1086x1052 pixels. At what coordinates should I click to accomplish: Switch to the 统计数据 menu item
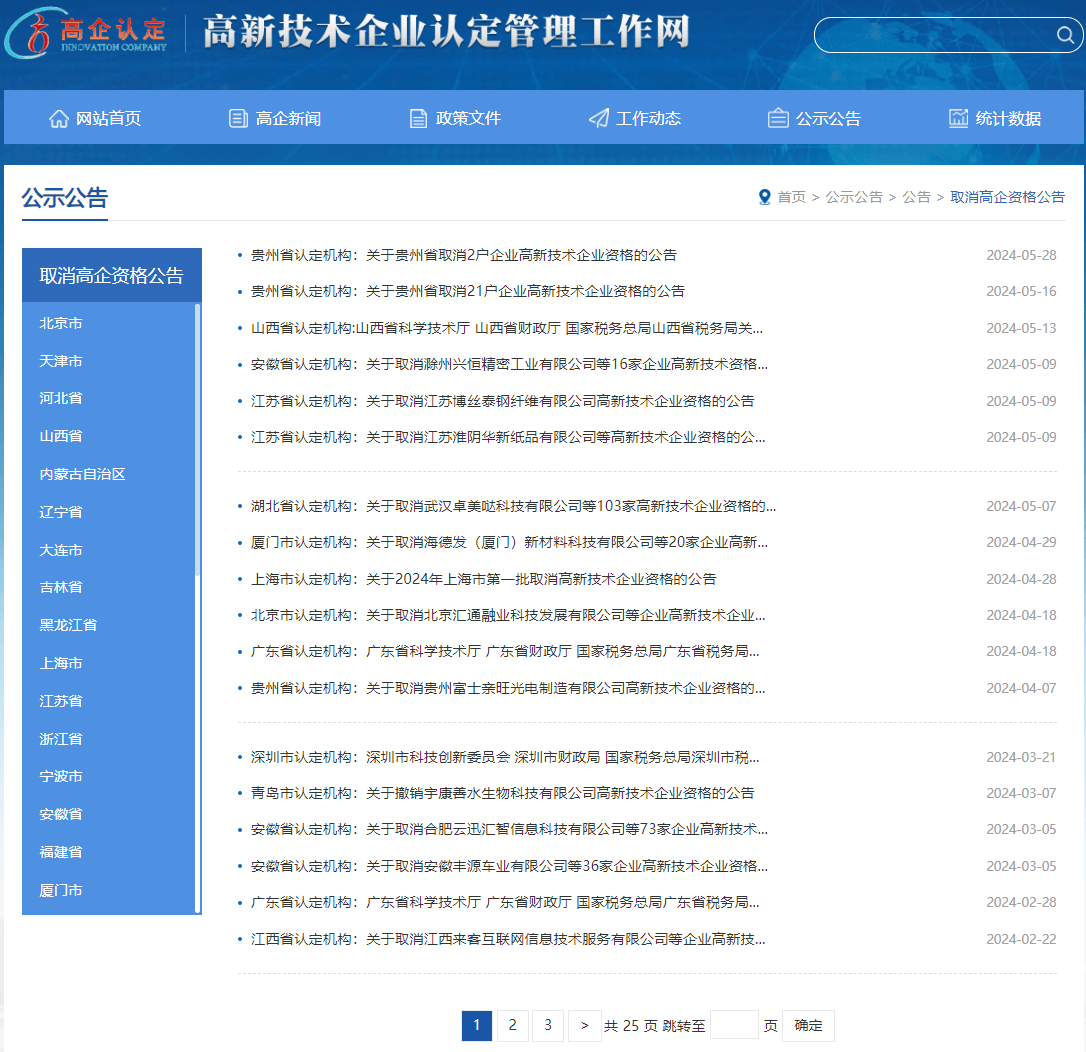click(1006, 117)
